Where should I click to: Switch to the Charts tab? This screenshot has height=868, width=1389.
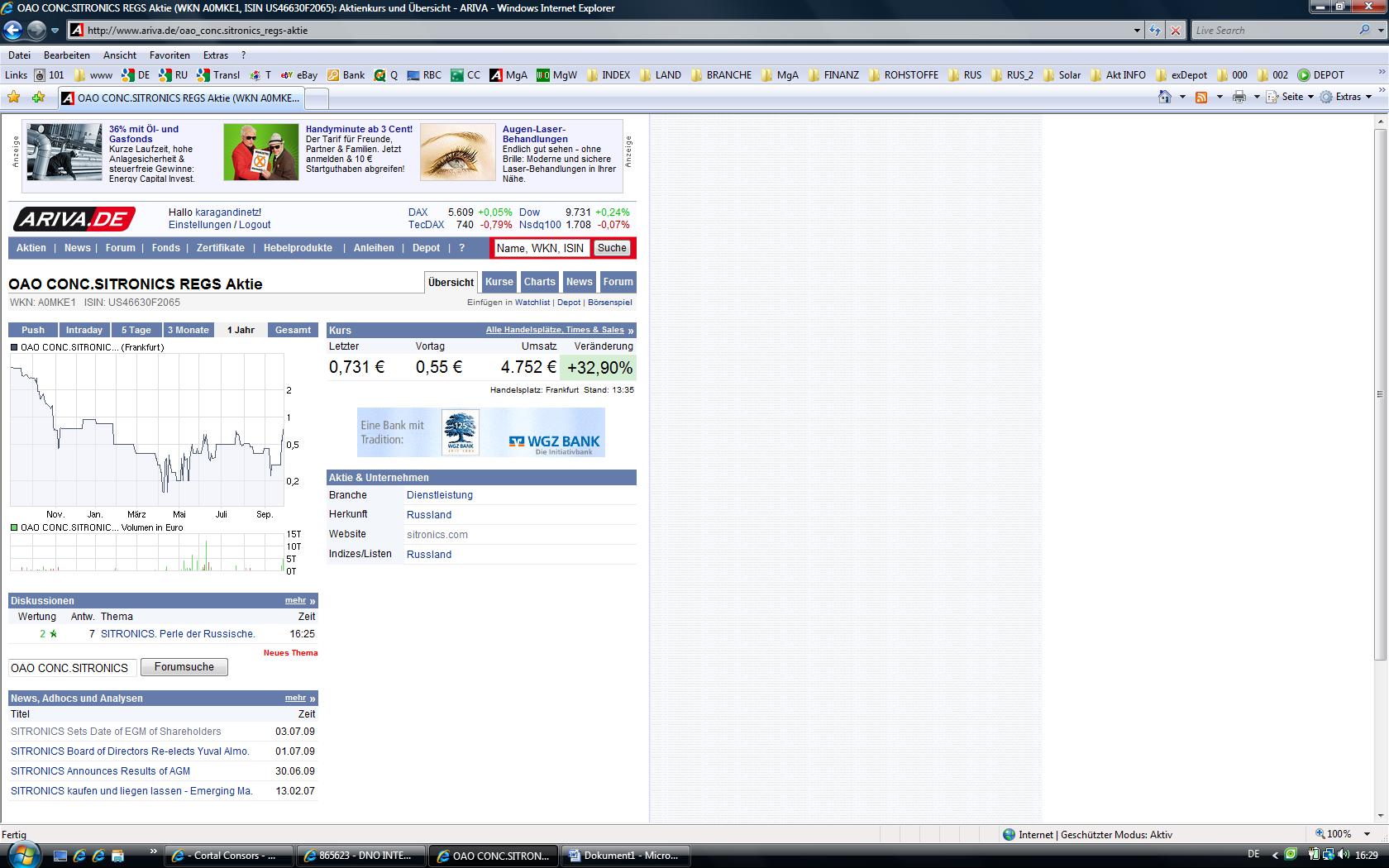click(540, 282)
